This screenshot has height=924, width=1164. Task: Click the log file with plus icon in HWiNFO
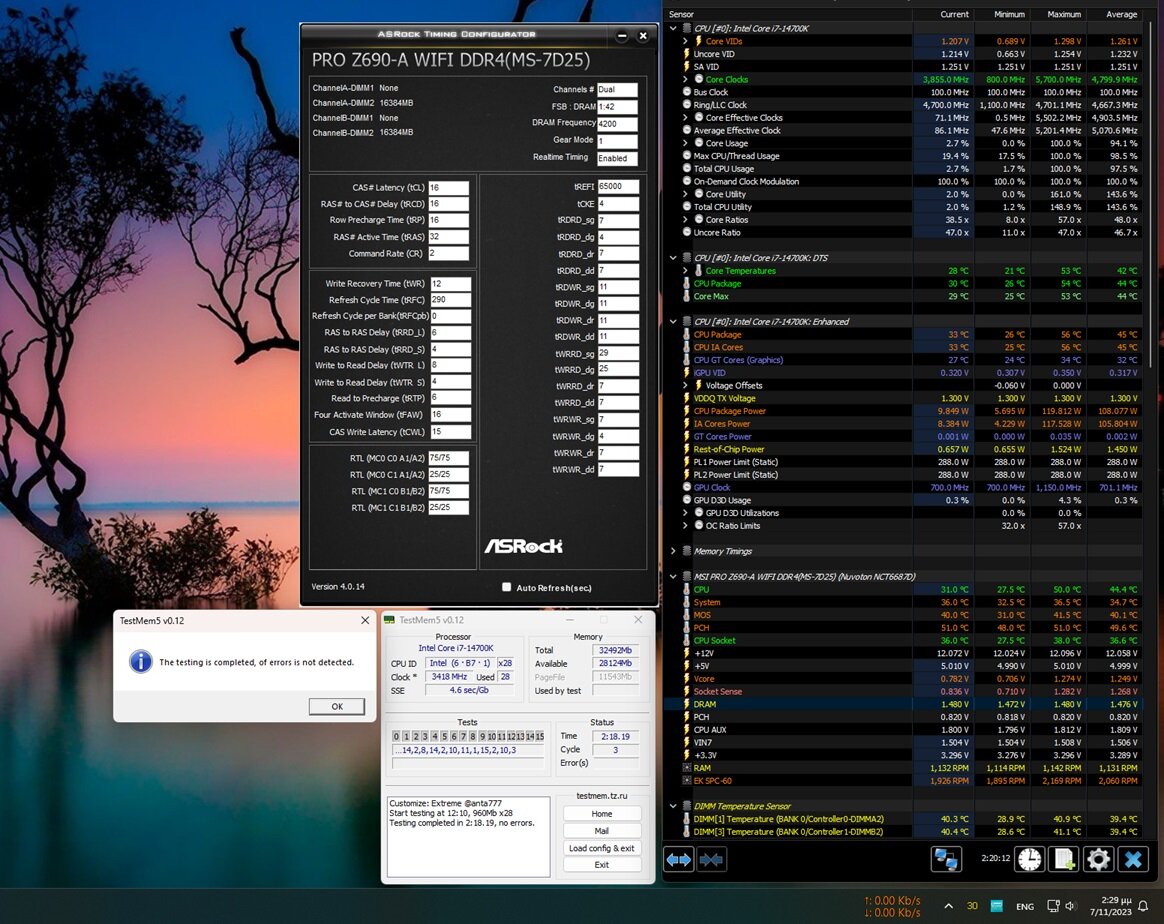click(x=1064, y=859)
